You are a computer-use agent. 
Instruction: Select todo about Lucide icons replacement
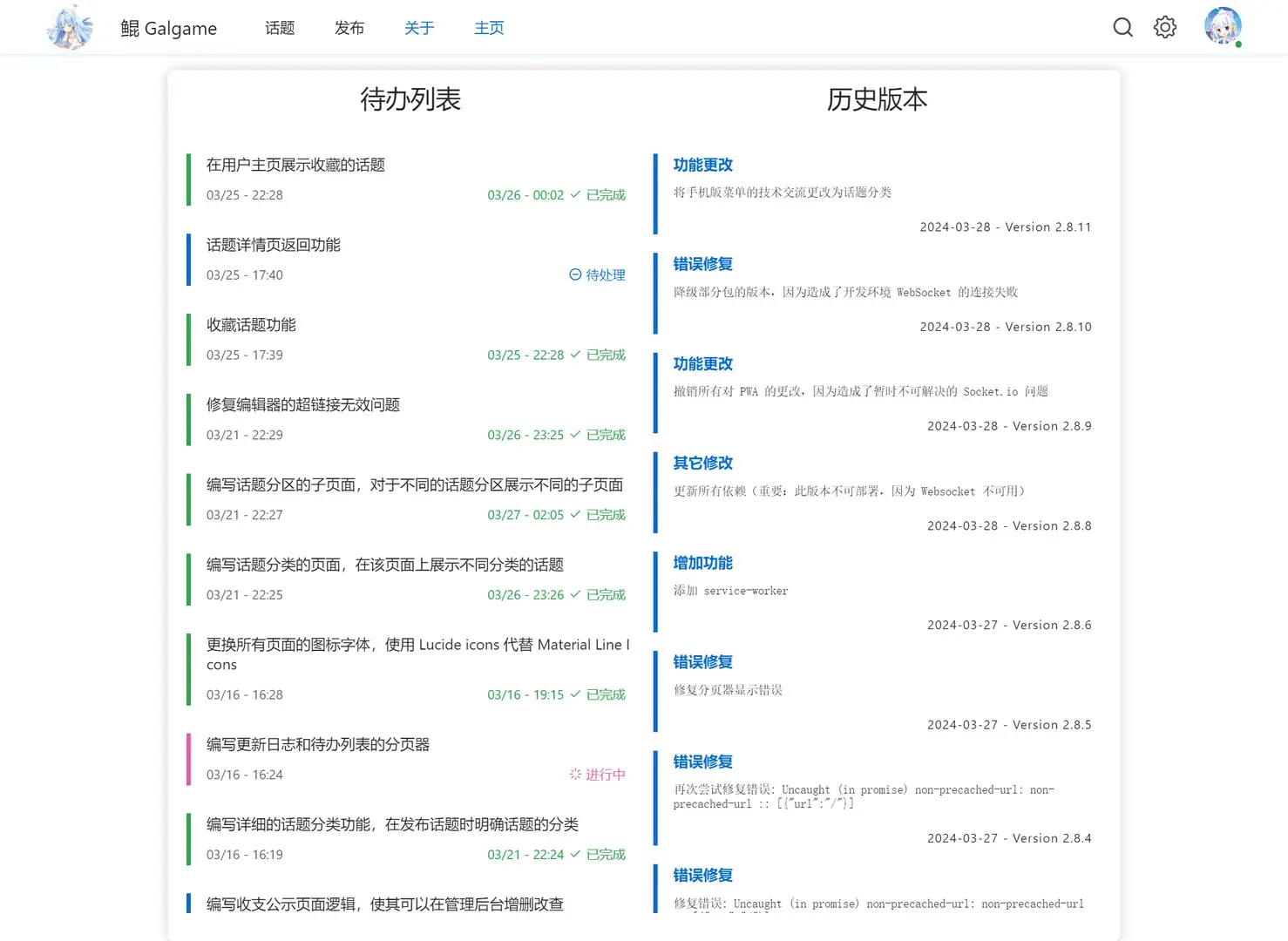coord(417,654)
